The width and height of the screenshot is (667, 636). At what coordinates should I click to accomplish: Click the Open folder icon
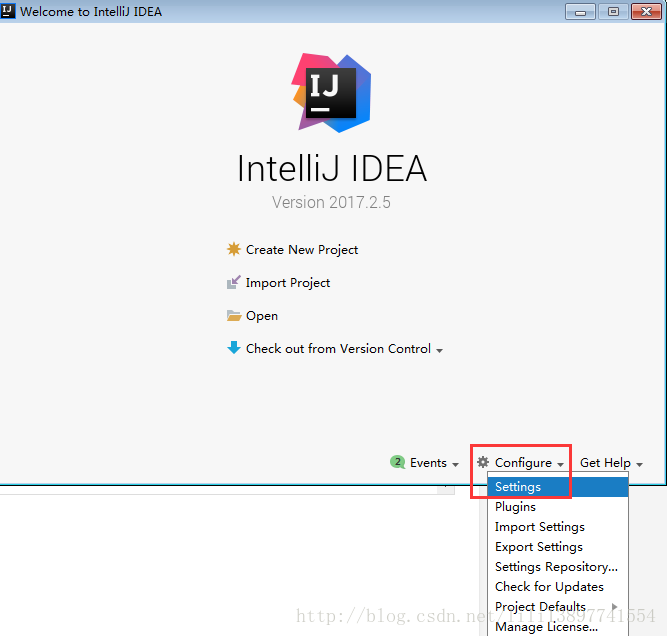[234, 315]
